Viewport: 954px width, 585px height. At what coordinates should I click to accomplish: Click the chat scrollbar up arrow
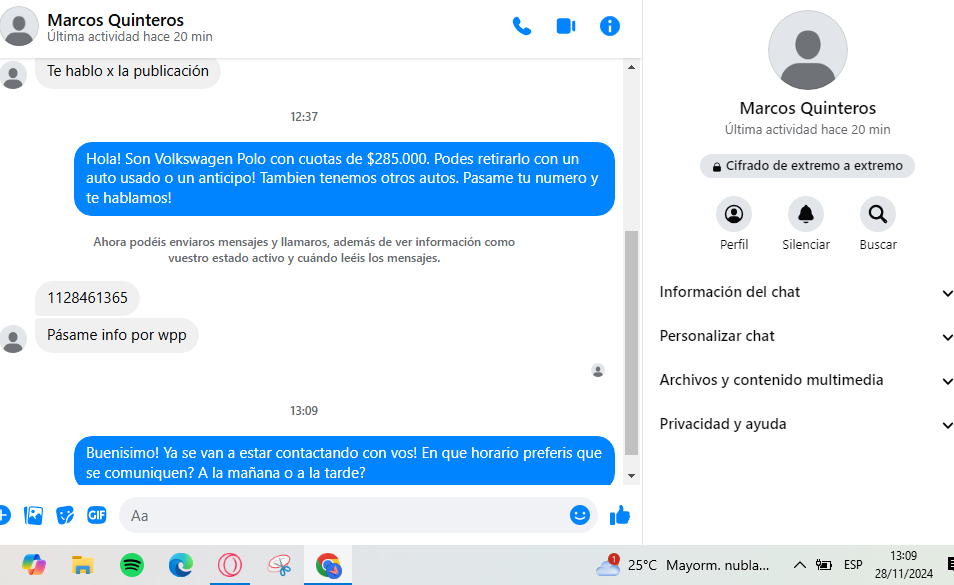[631, 67]
